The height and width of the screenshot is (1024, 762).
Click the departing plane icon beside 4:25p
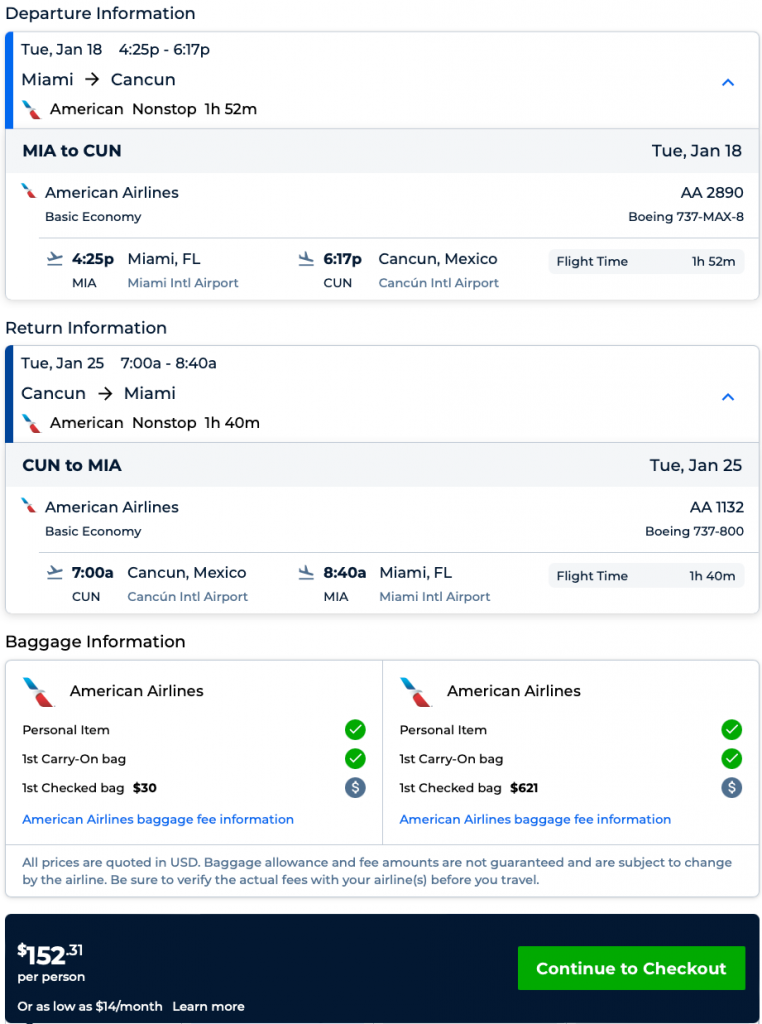(x=54, y=260)
